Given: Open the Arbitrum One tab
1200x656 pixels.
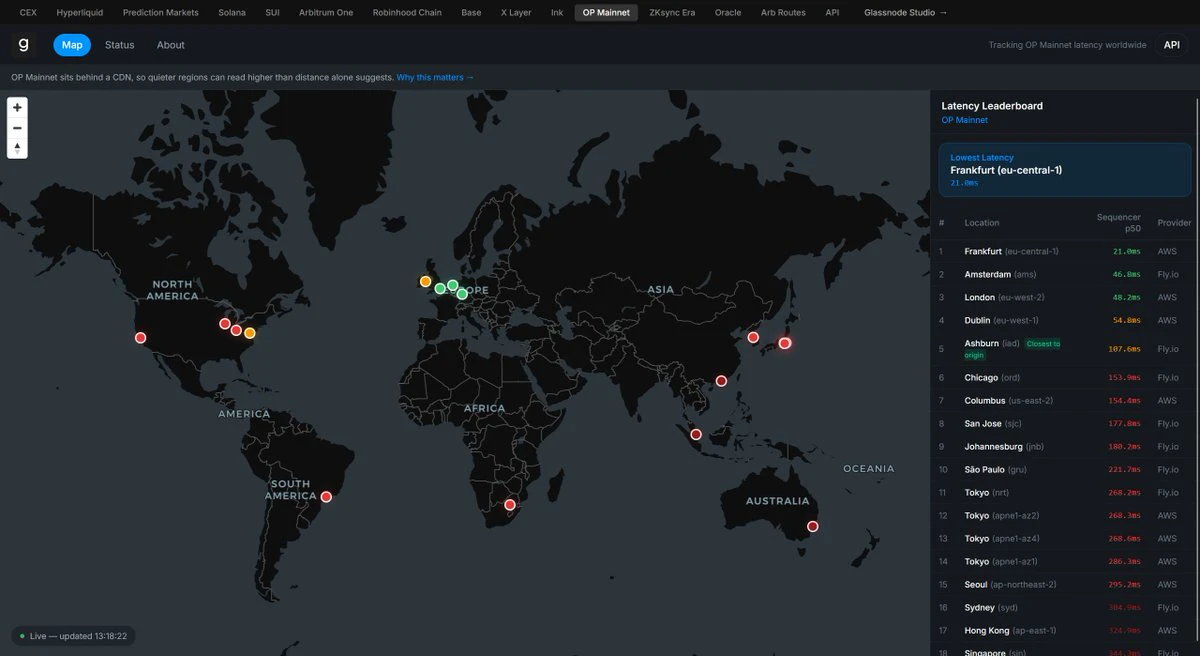Looking at the screenshot, I should pyautogui.click(x=326, y=13).
